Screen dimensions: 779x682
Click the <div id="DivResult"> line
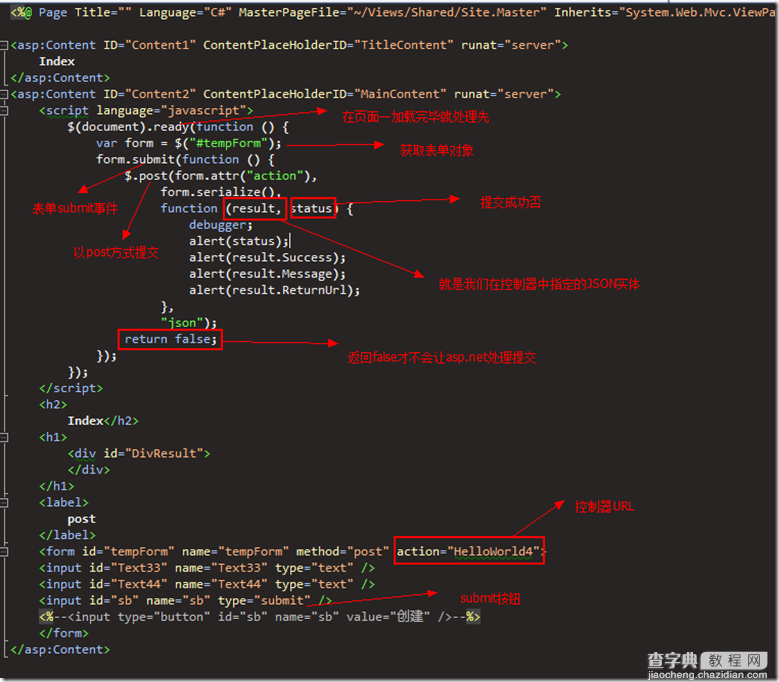pyautogui.click(x=139, y=454)
